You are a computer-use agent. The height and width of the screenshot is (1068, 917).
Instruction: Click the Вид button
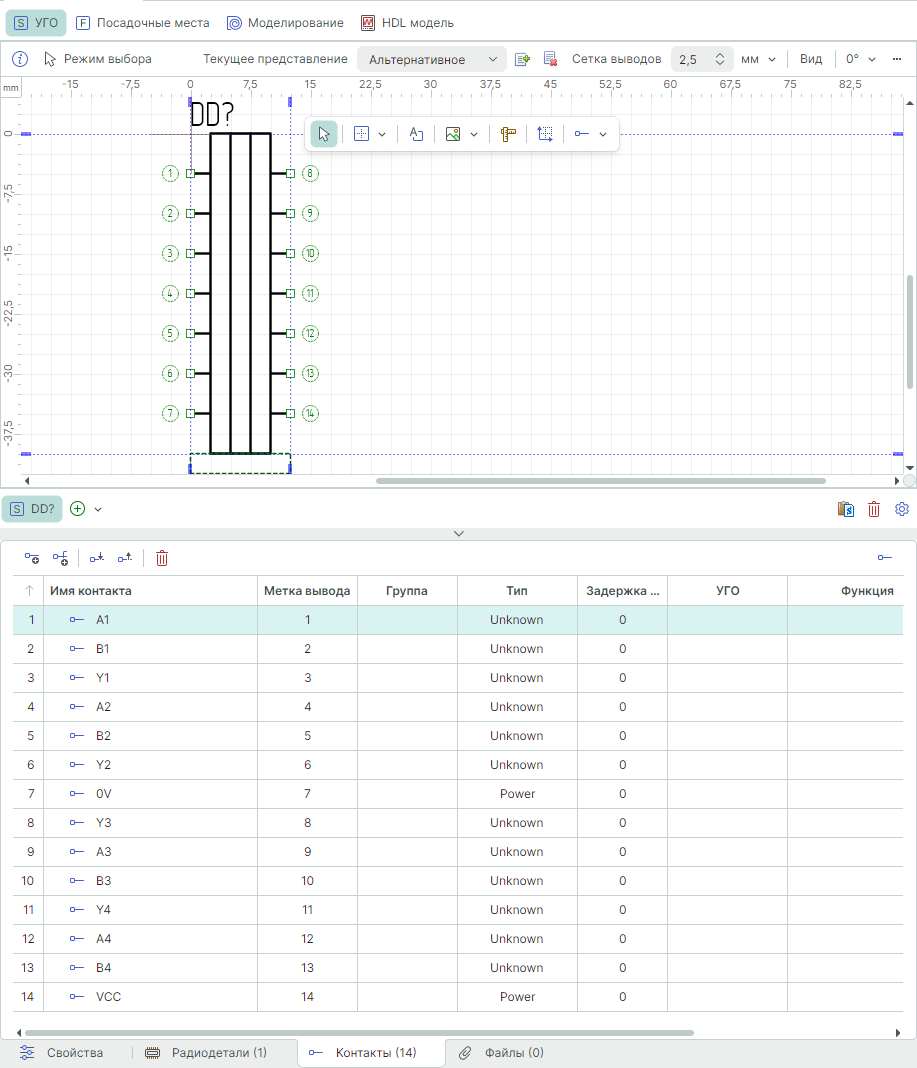[x=810, y=59]
